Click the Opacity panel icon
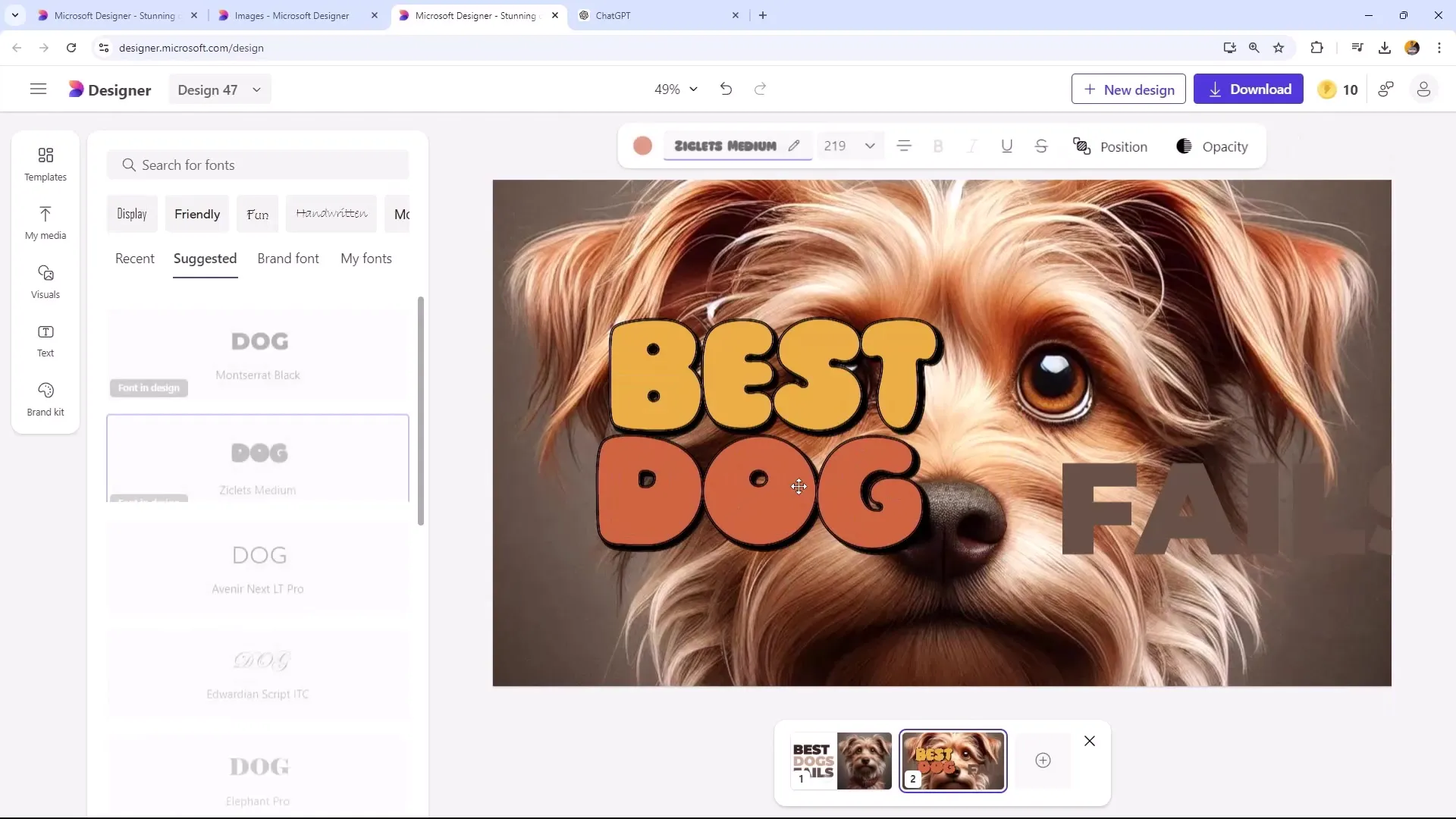 [1184, 146]
